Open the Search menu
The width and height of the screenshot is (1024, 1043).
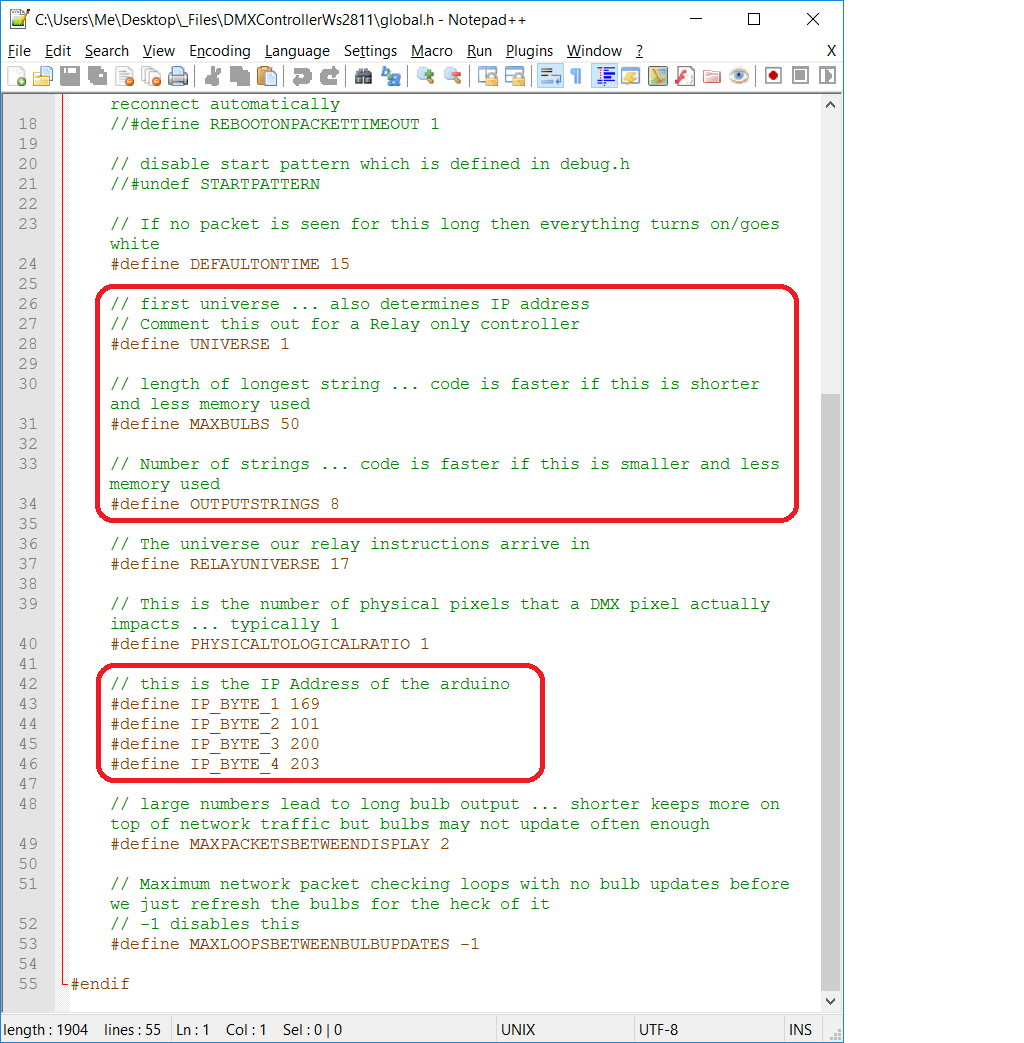(x=106, y=51)
